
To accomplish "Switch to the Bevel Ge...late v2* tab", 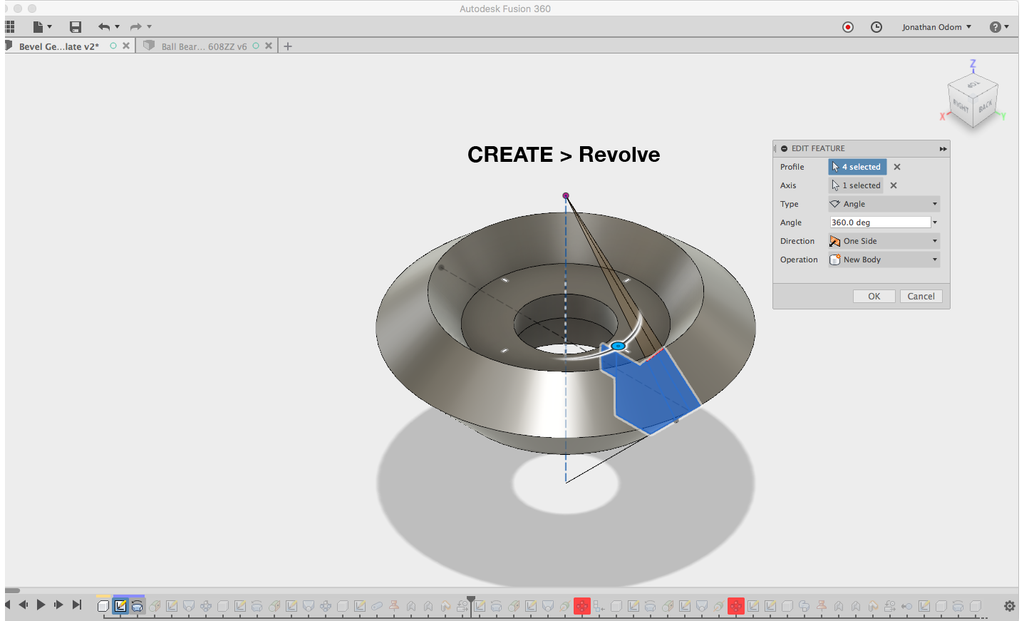I will [59, 46].
